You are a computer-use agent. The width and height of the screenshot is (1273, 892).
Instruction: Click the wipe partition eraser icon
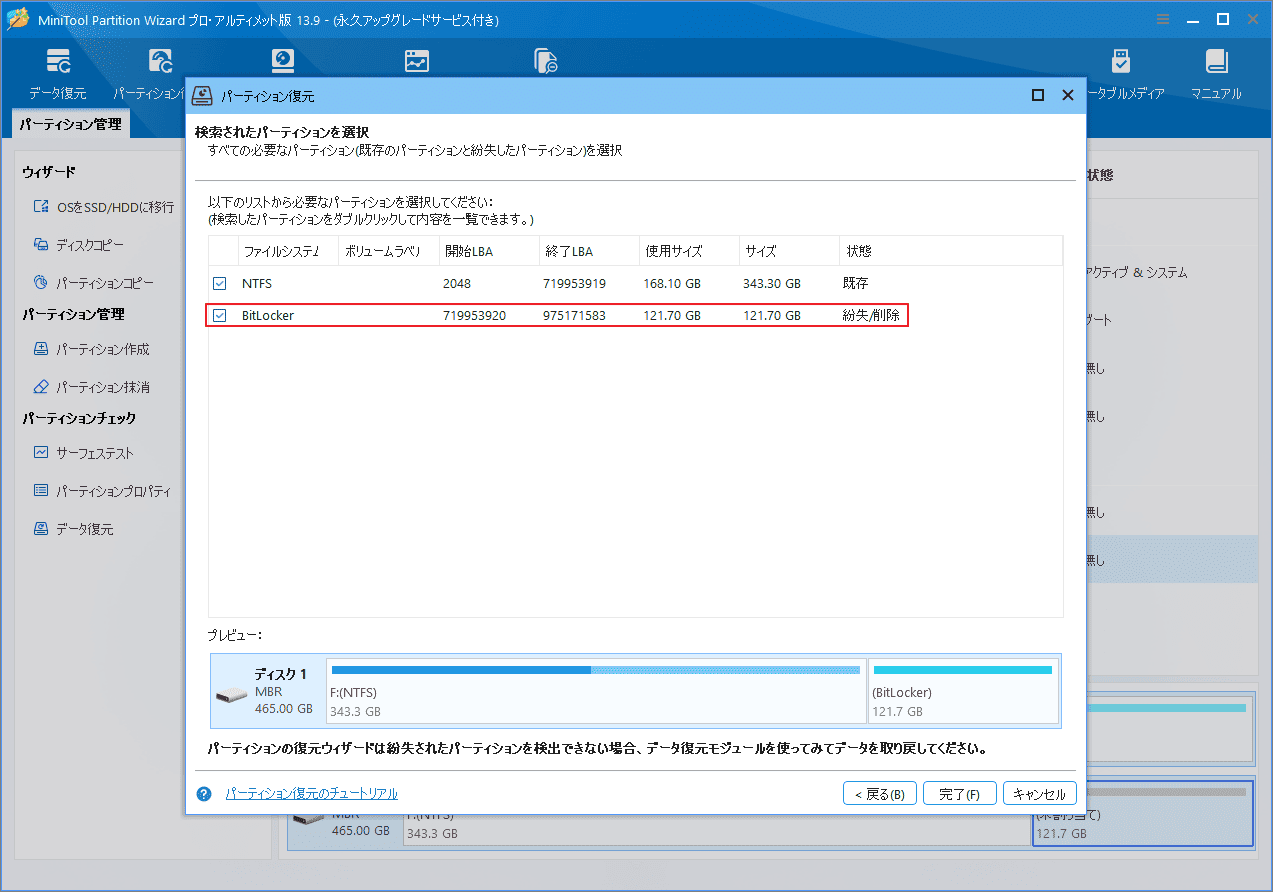coord(41,387)
